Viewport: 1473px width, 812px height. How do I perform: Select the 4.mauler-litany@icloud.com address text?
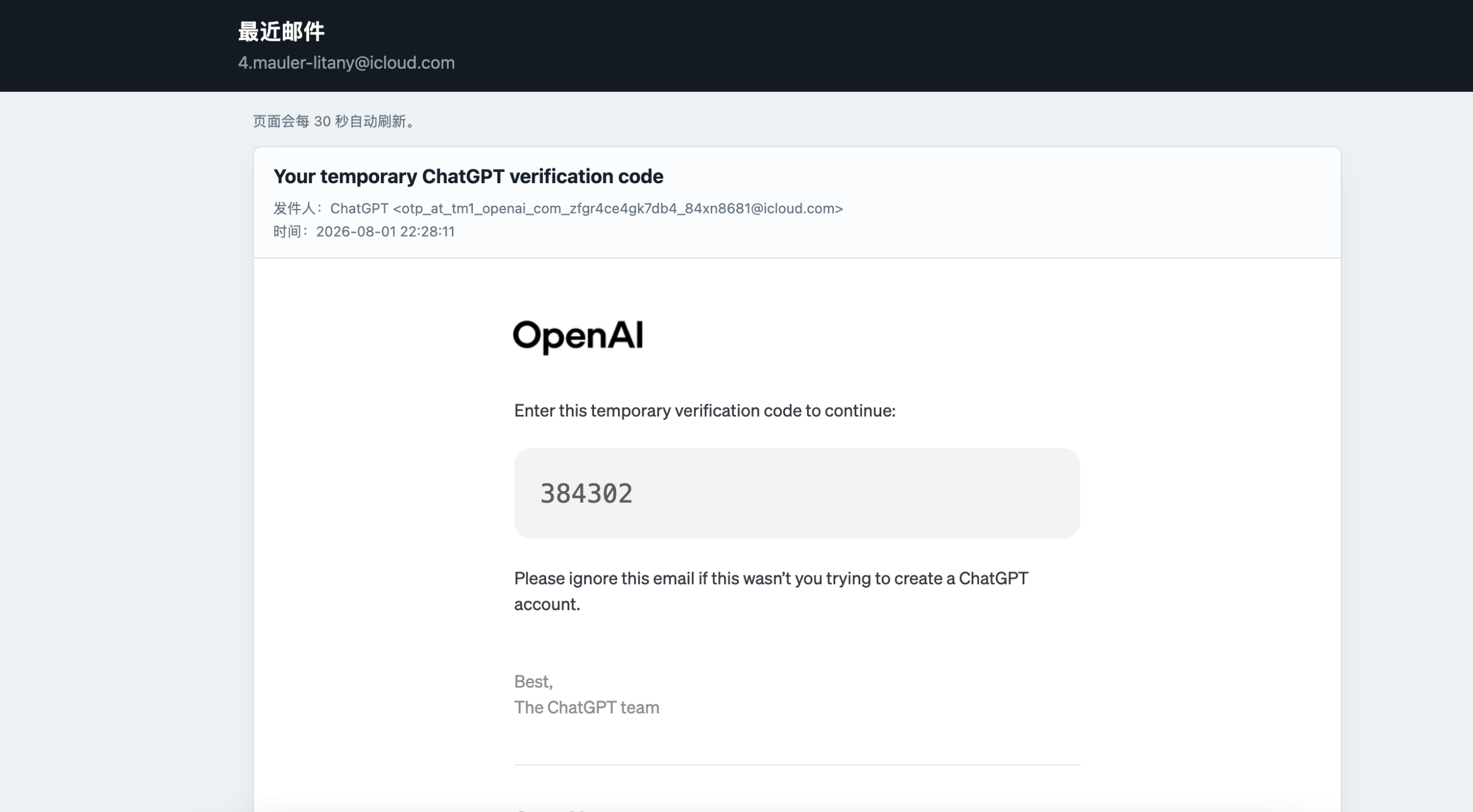(347, 62)
